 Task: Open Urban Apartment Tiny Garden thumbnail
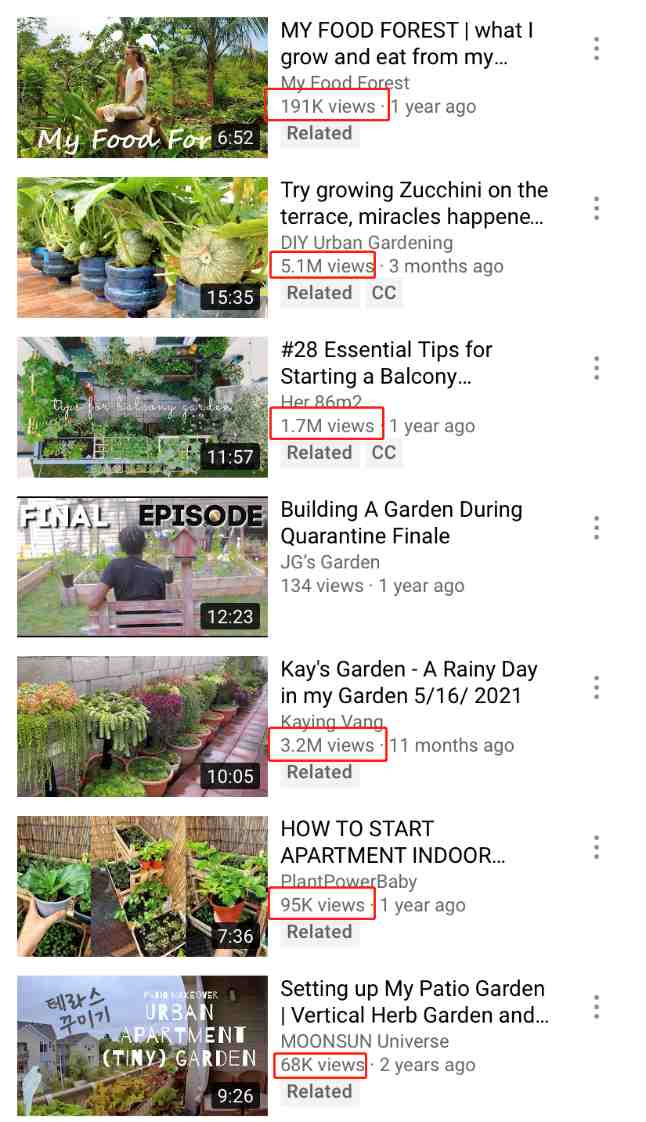point(142,1045)
